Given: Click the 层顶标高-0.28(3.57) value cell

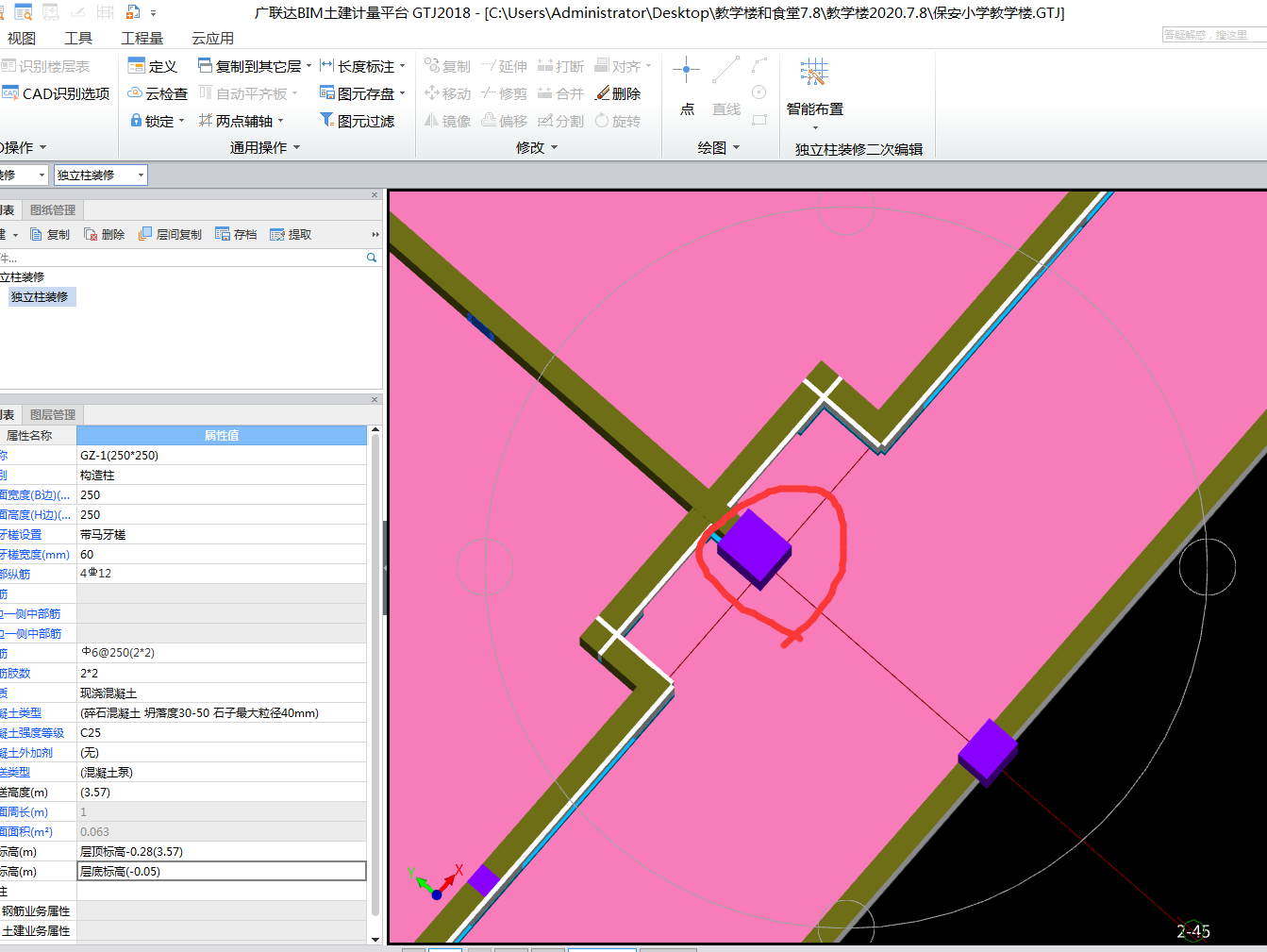Looking at the screenshot, I should 222,851.
